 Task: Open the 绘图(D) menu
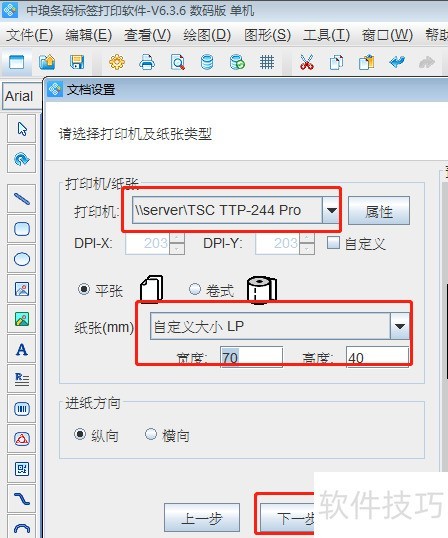point(207,35)
